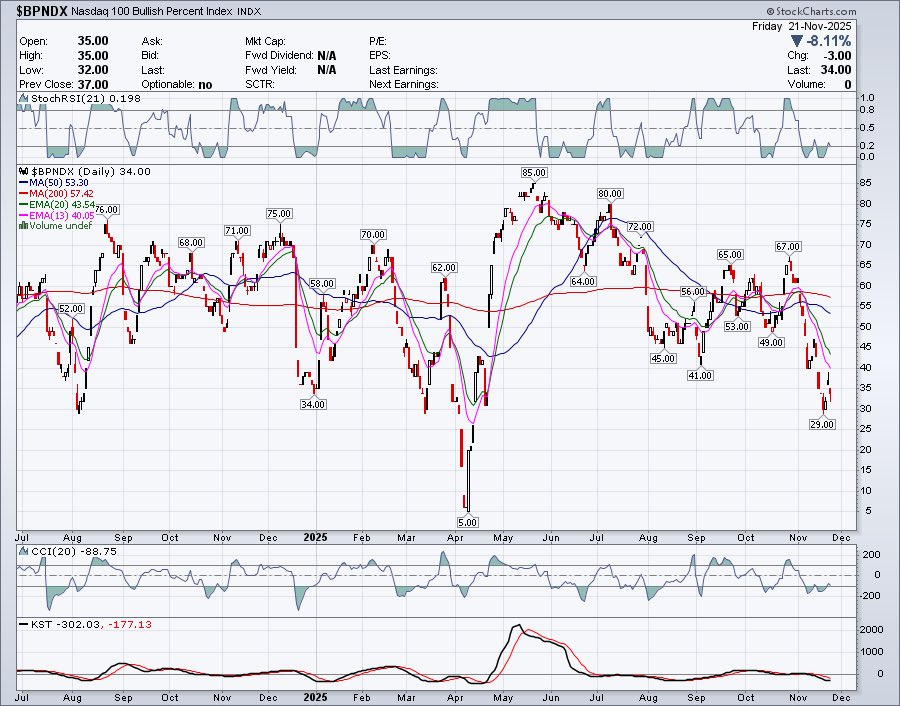Click the magenta EMA(13) line icon

pos(24,215)
